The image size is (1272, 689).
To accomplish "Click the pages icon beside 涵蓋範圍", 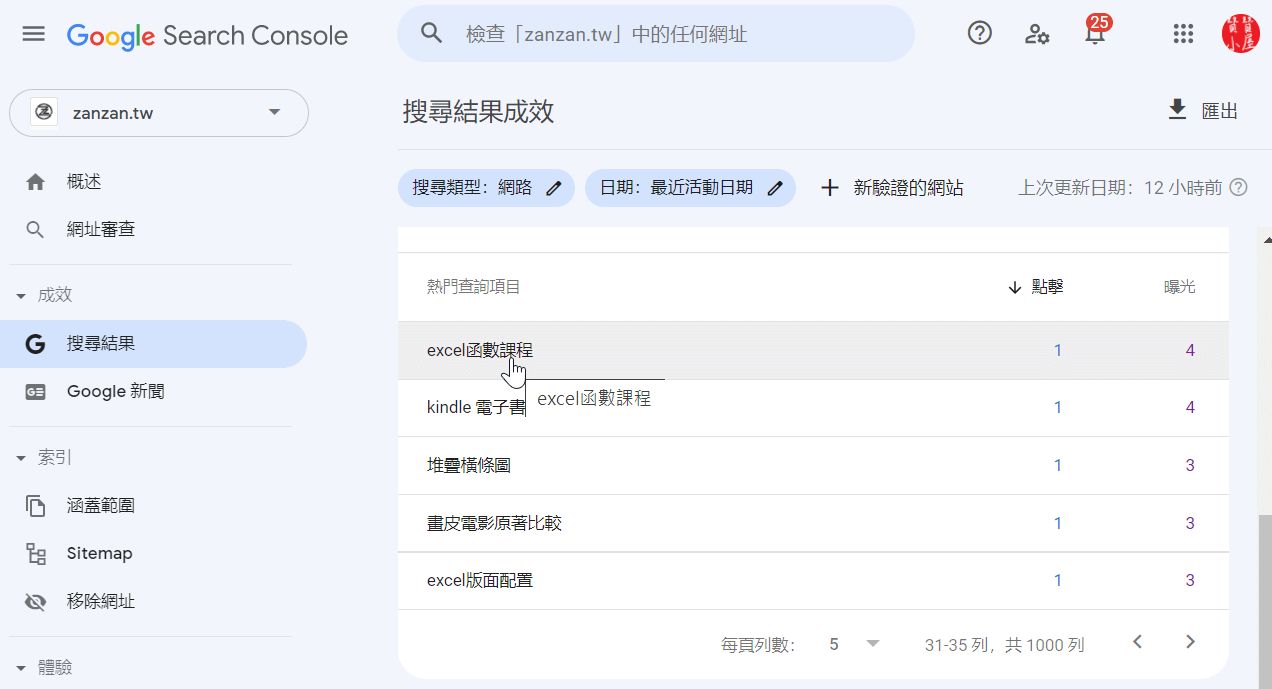I will click(35, 506).
